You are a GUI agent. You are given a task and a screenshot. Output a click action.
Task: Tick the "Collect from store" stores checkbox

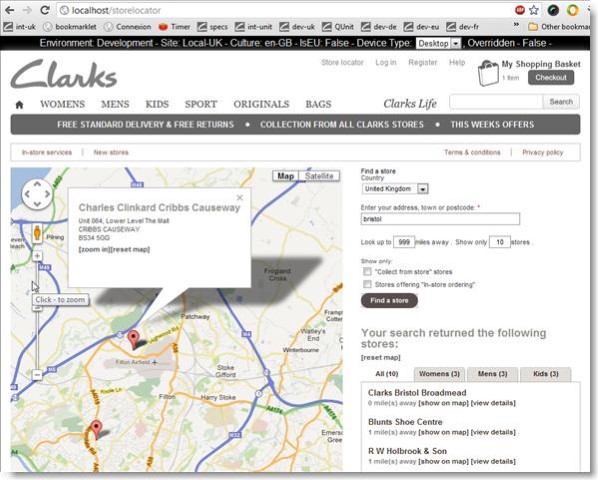[367, 271]
